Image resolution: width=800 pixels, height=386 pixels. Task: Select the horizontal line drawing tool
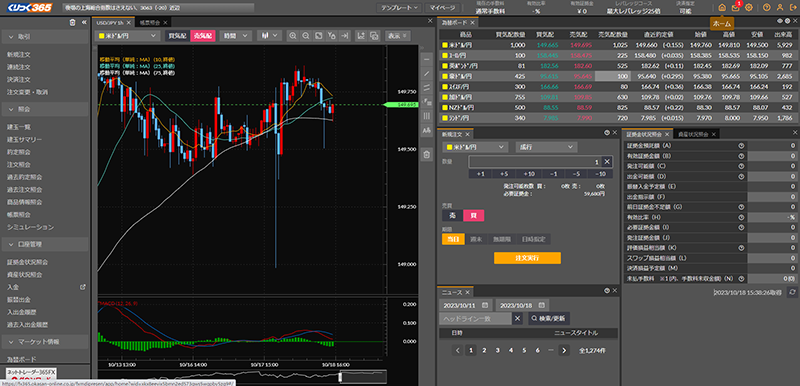click(x=427, y=59)
